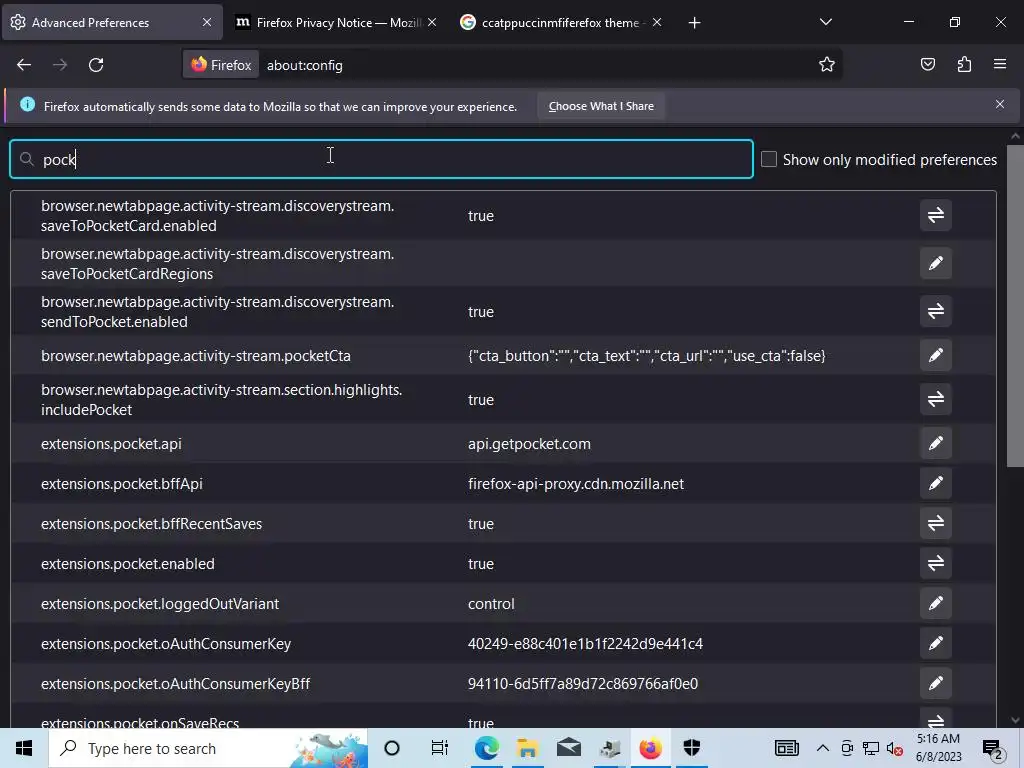
Task: Open File Explorer from taskbar
Action: [528, 748]
